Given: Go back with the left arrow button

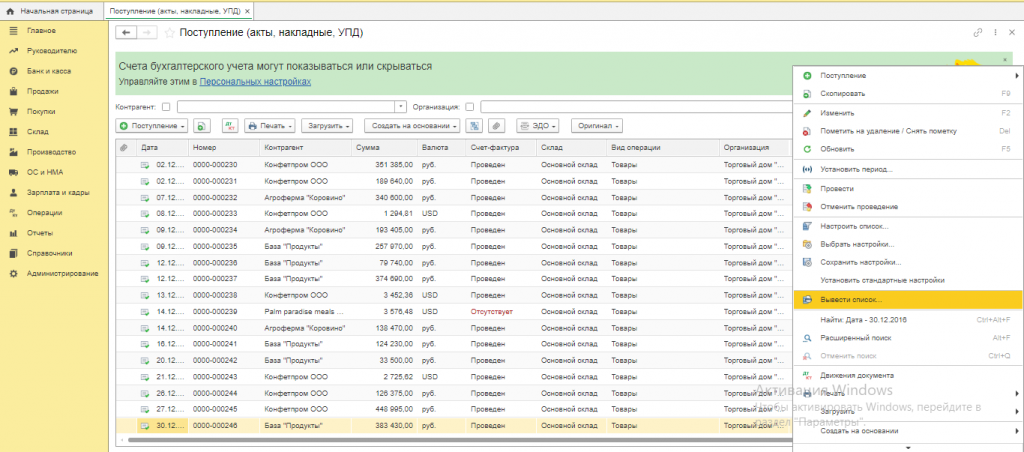Looking at the screenshot, I should (128, 33).
